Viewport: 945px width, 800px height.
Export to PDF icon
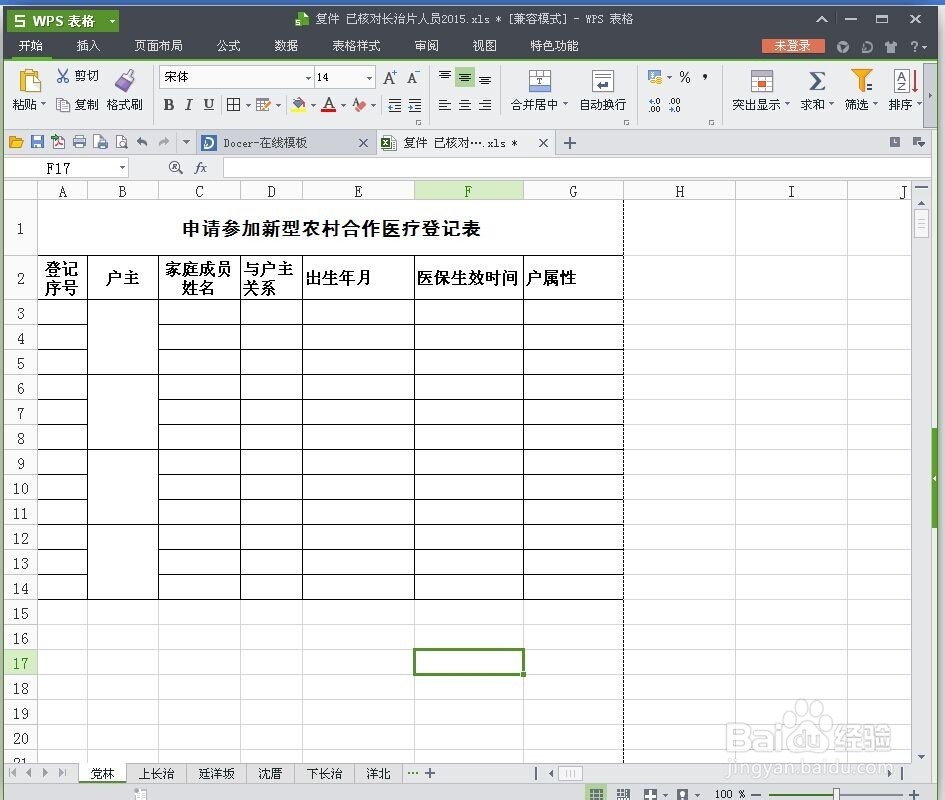[x=58, y=142]
